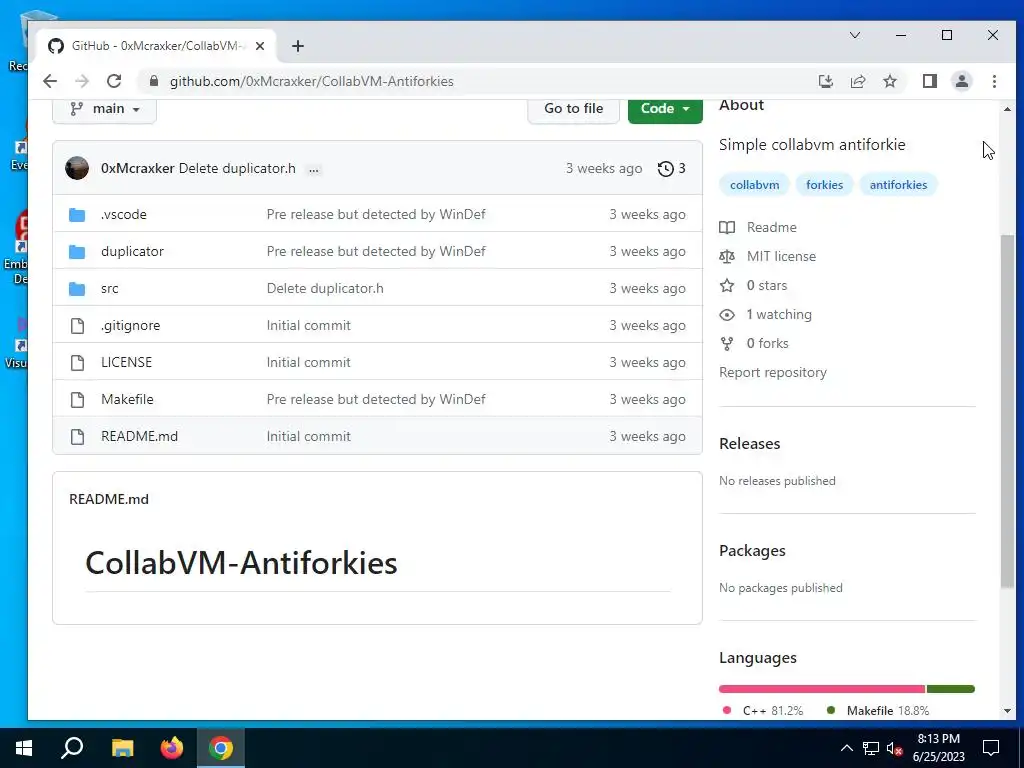
Task: Click the share page icon
Action: tap(857, 81)
